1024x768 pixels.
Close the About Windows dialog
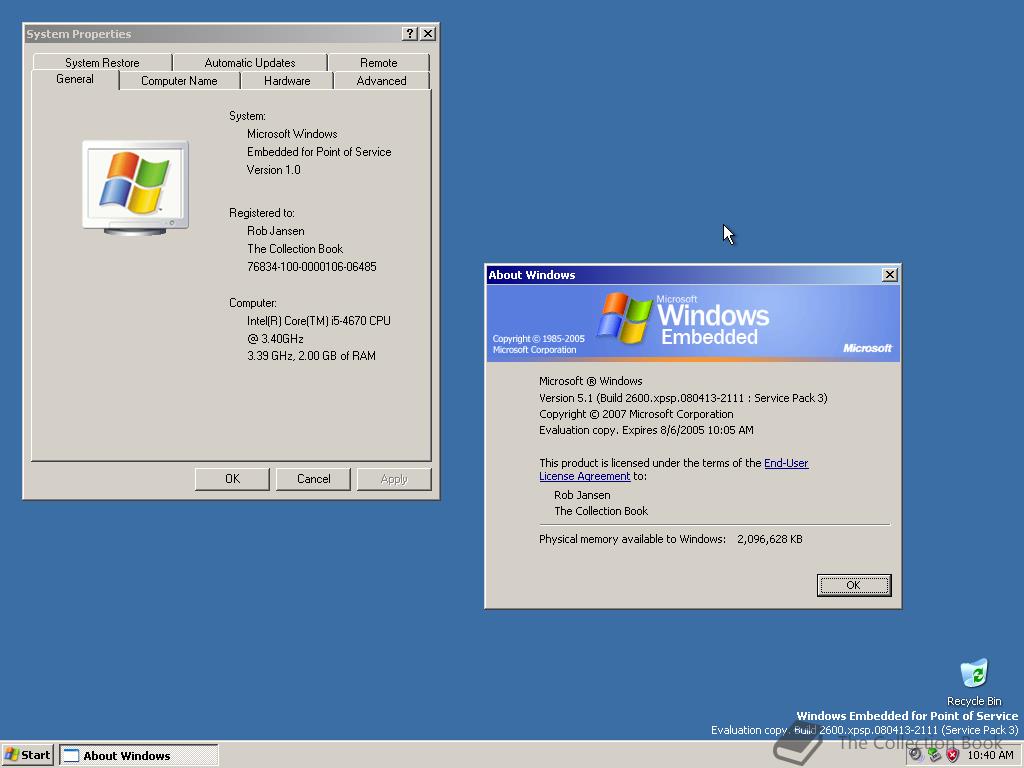coord(889,275)
